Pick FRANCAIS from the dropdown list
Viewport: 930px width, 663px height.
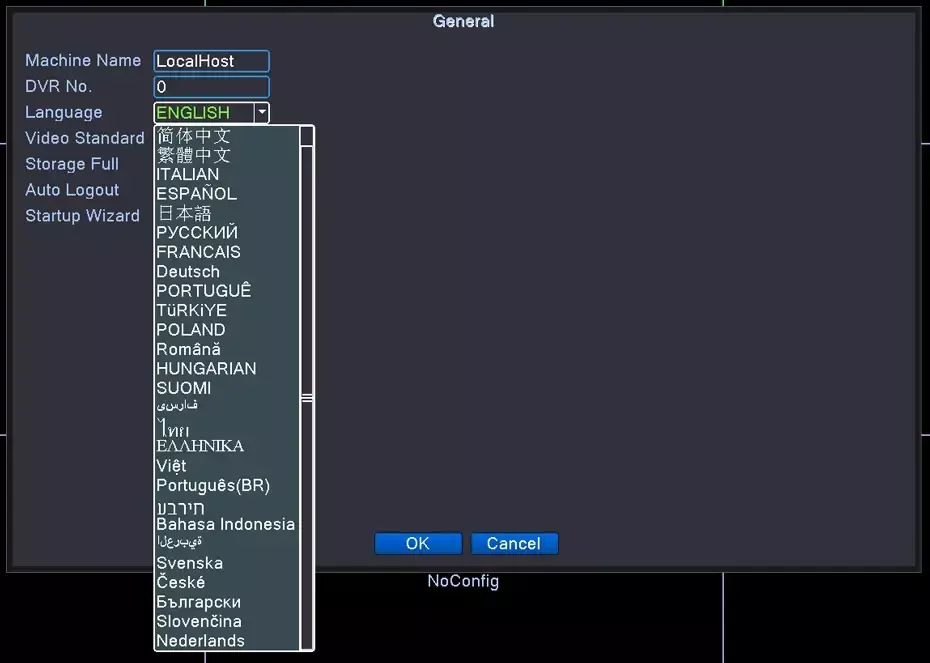tap(198, 252)
